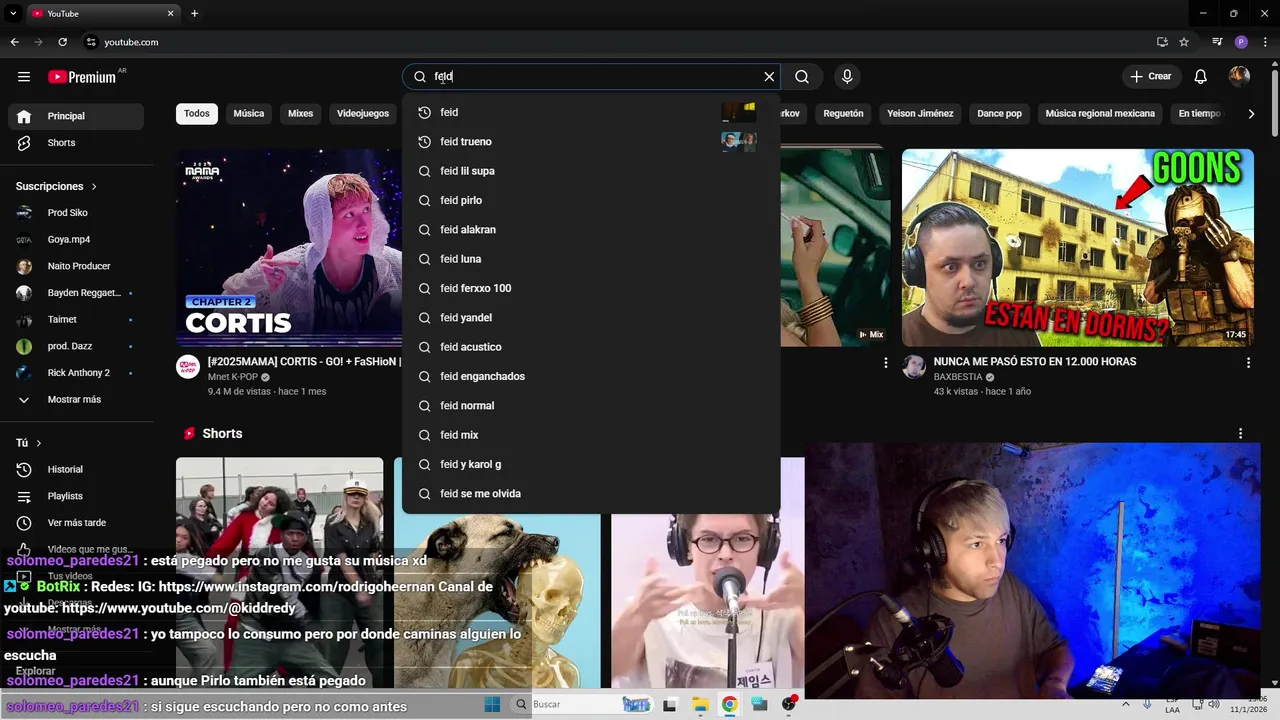Expand the Suscripciones section chevron

[x=95, y=187]
